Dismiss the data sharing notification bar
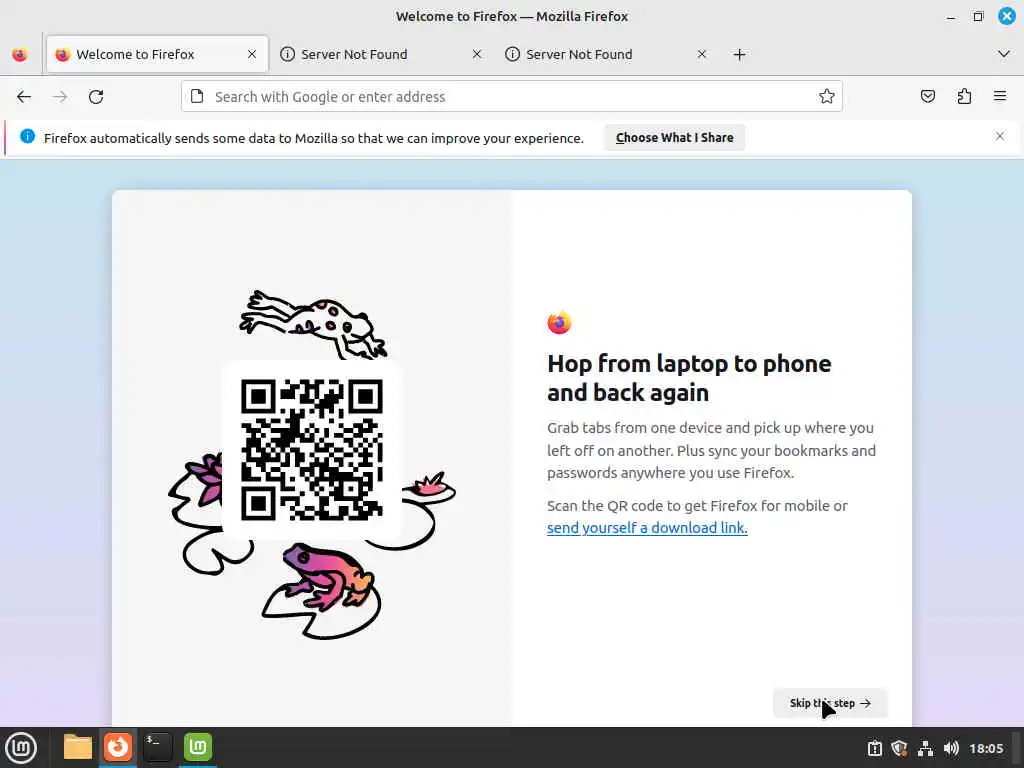The image size is (1024, 768). [x=1000, y=136]
